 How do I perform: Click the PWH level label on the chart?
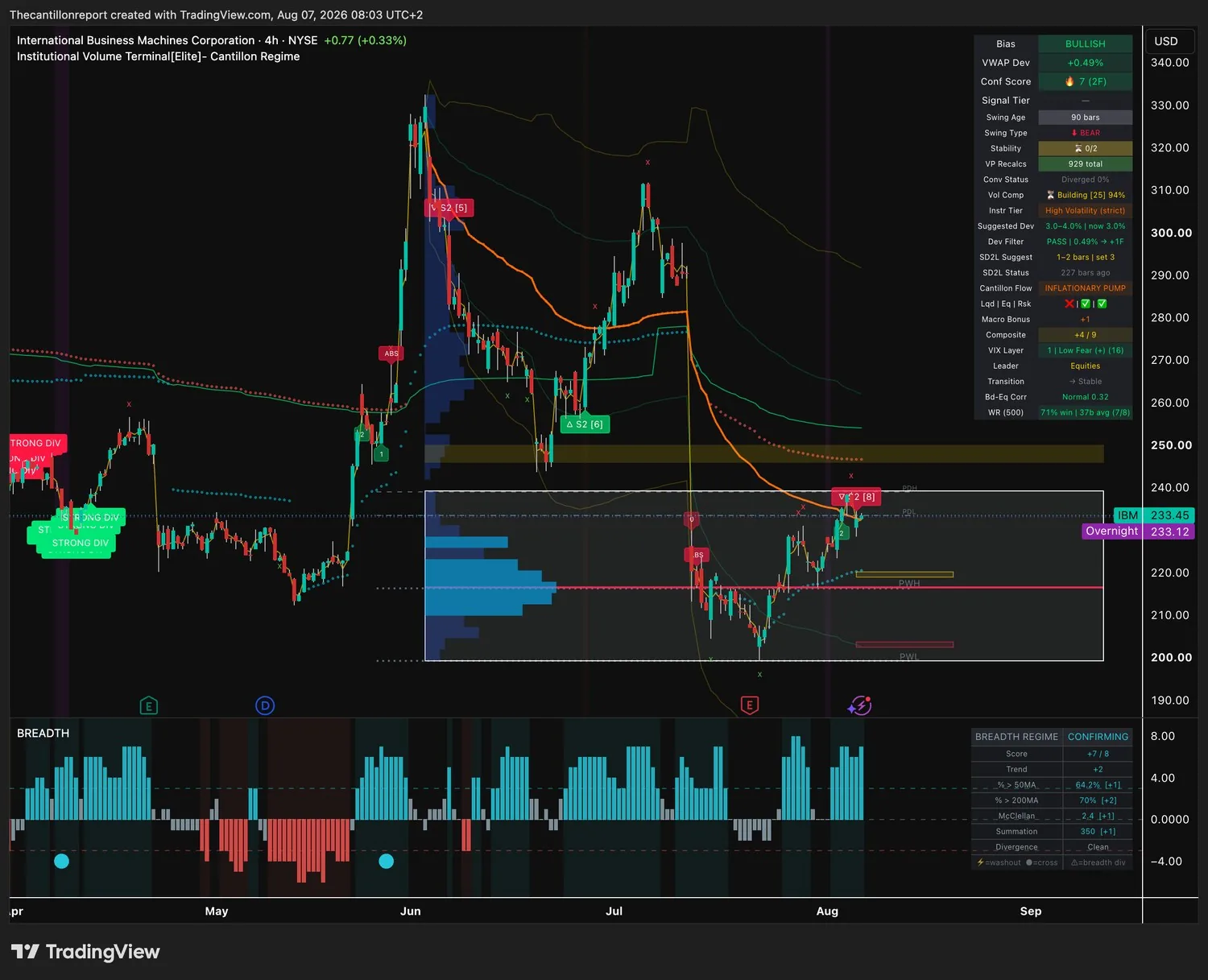(909, 584)
